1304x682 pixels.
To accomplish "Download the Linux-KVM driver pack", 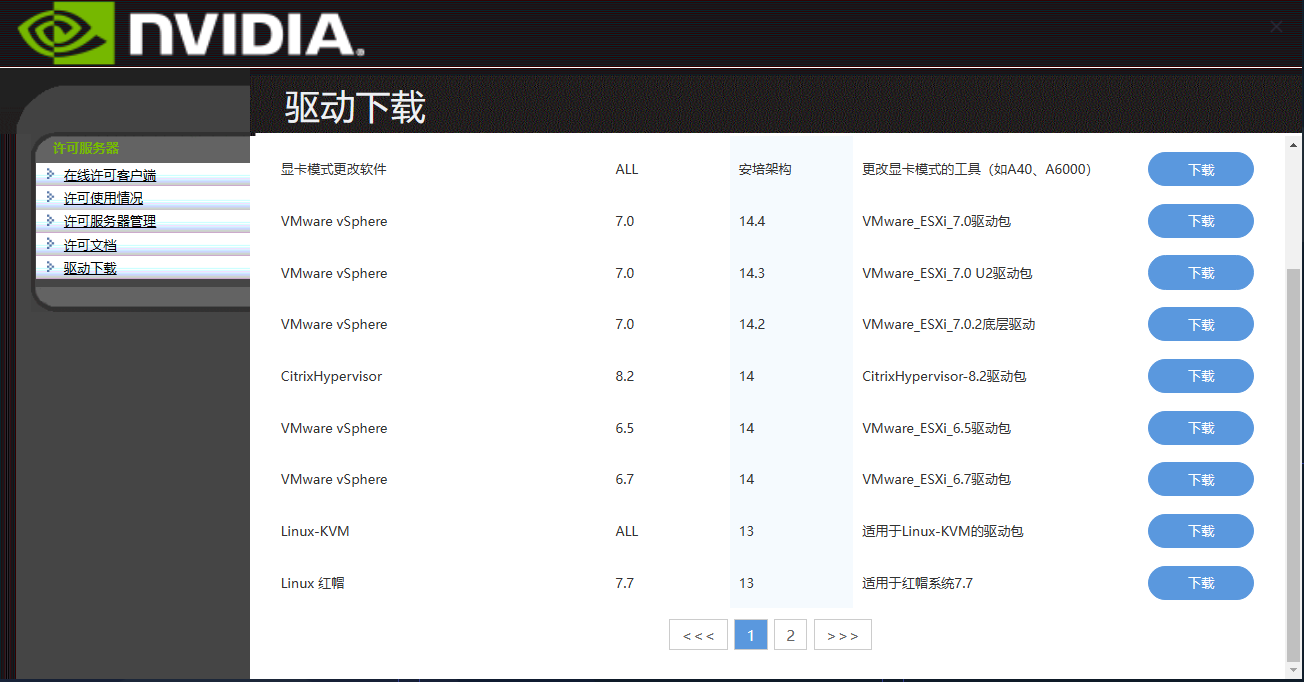I will [x=1200, y=531].
